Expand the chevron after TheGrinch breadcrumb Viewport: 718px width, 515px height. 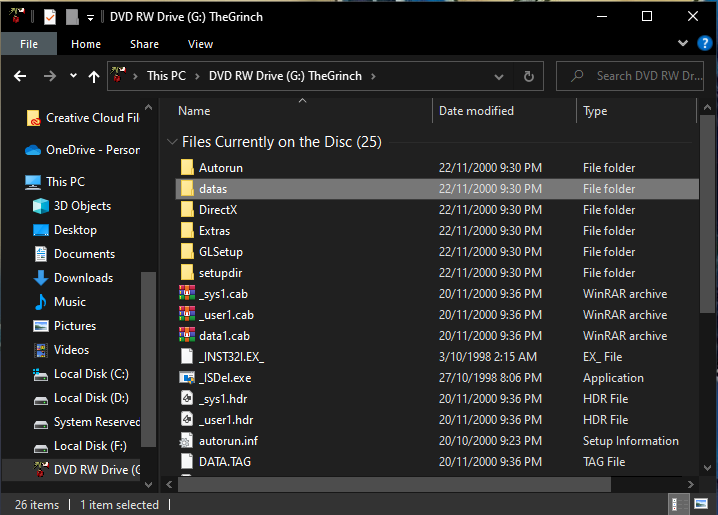(x=373, y=76)
